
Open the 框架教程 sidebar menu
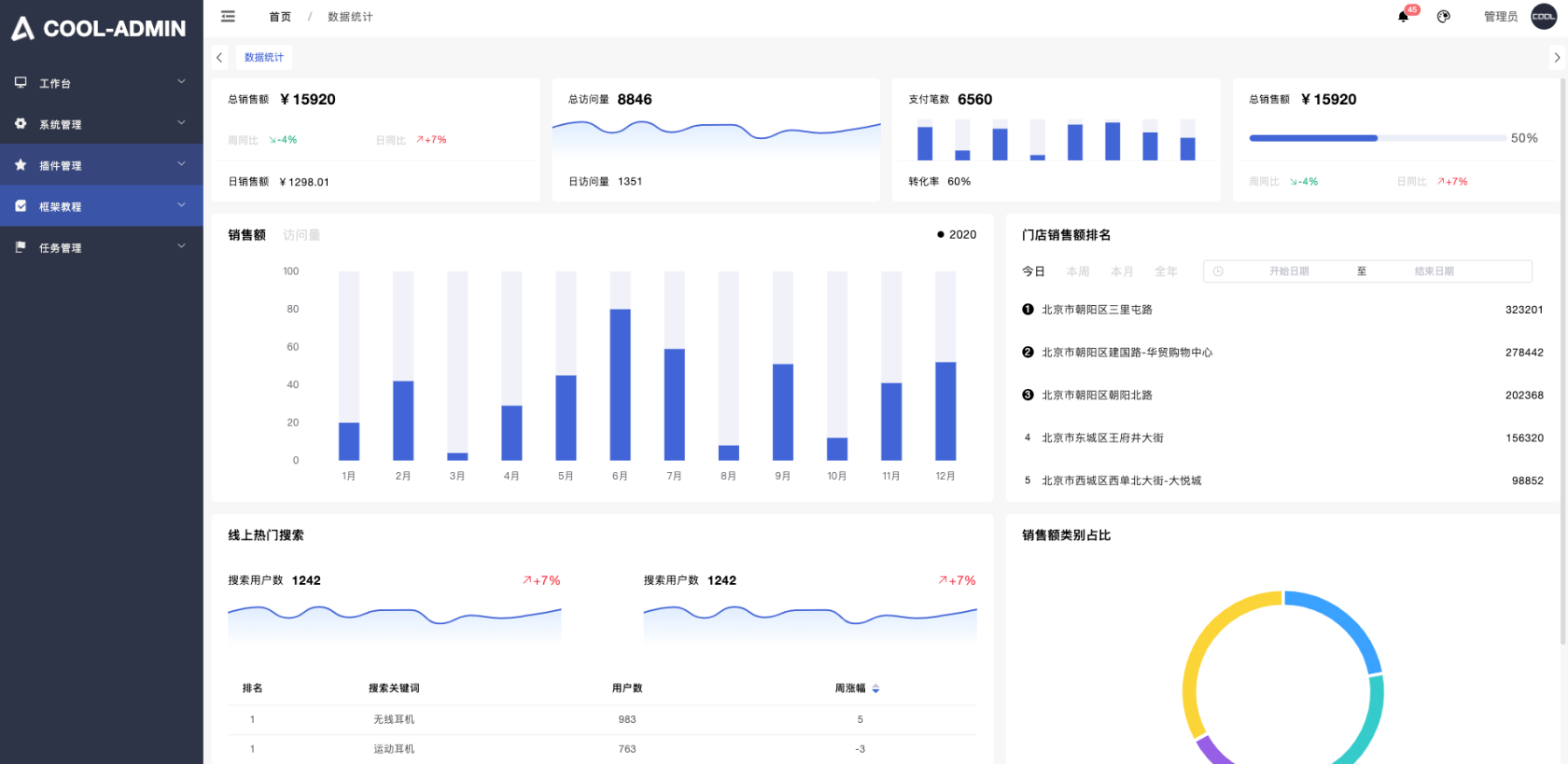102,206
